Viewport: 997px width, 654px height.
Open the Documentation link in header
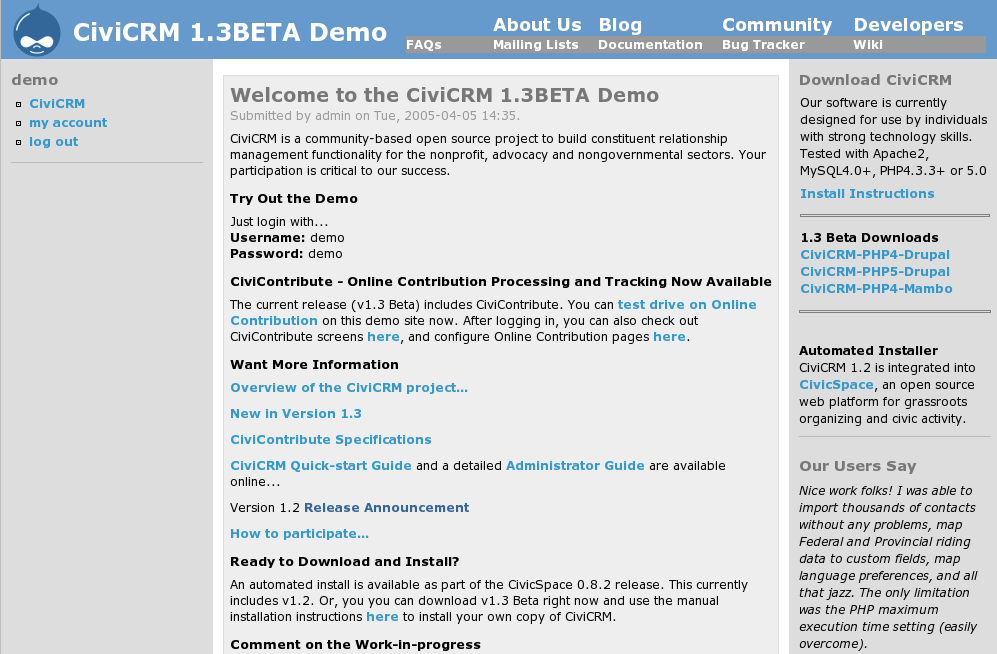tap(650, 44)
